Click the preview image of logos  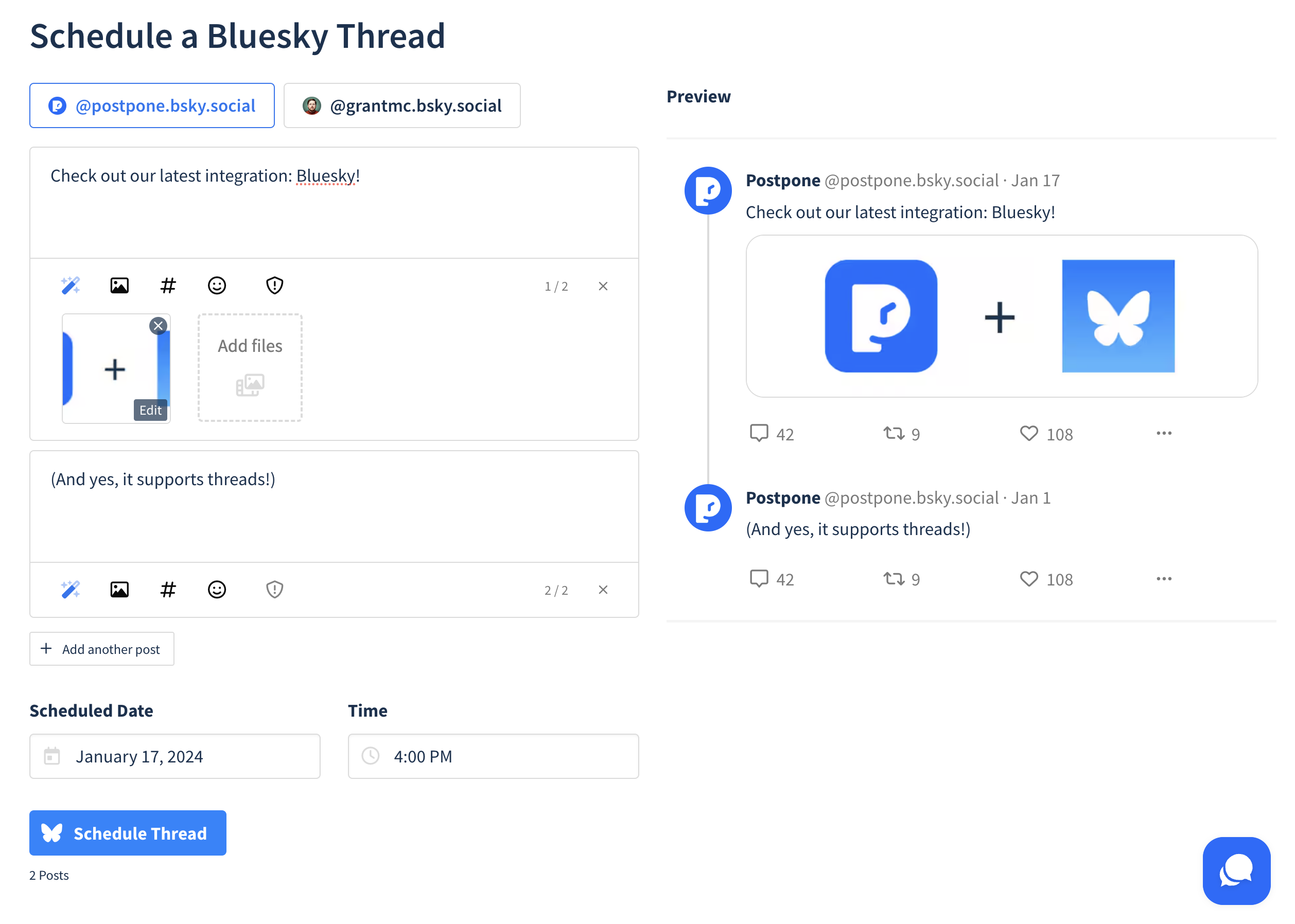(x=1001, y=316)
